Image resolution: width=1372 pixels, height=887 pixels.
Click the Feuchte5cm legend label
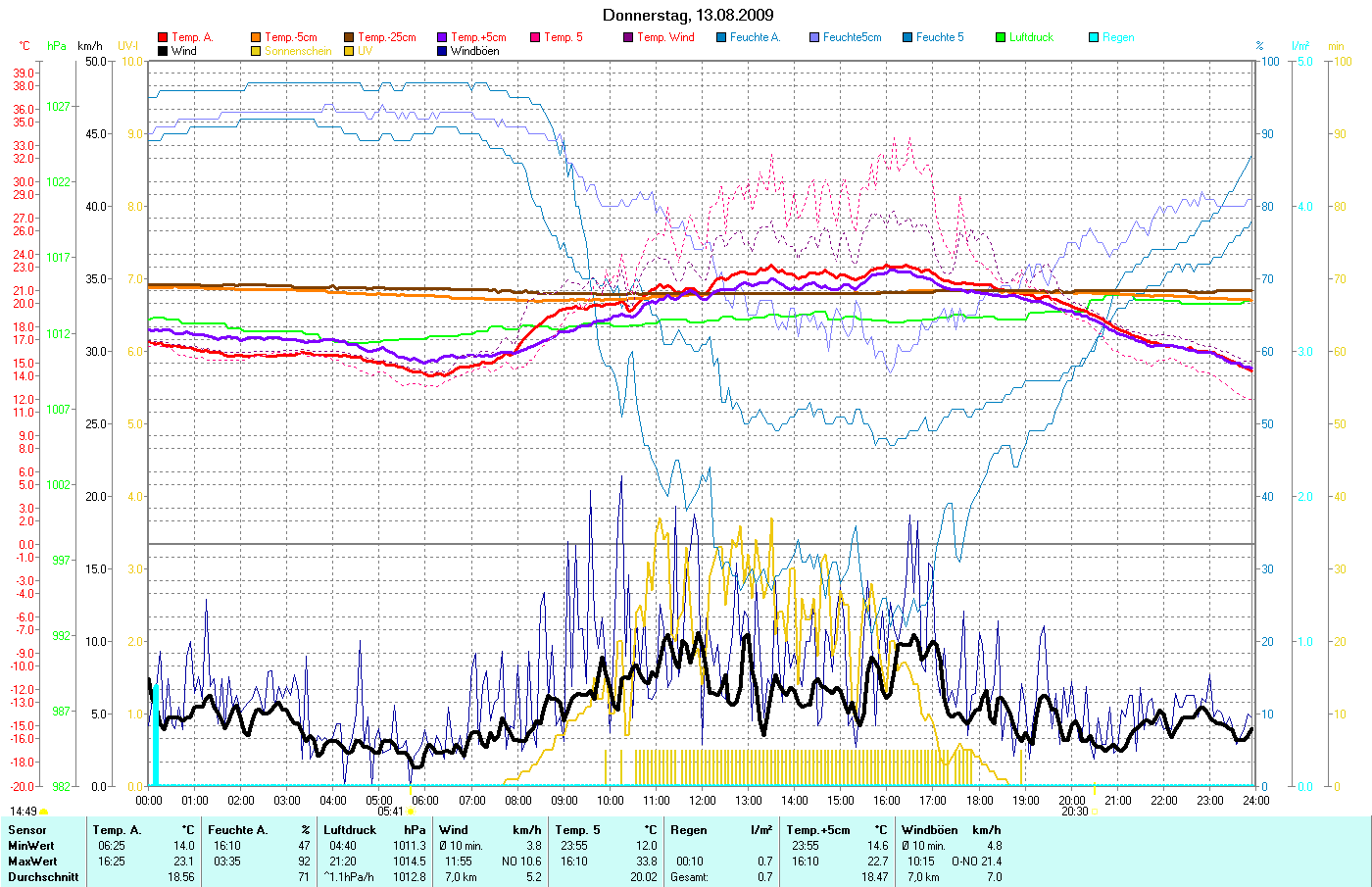click(x=852, y=37)
